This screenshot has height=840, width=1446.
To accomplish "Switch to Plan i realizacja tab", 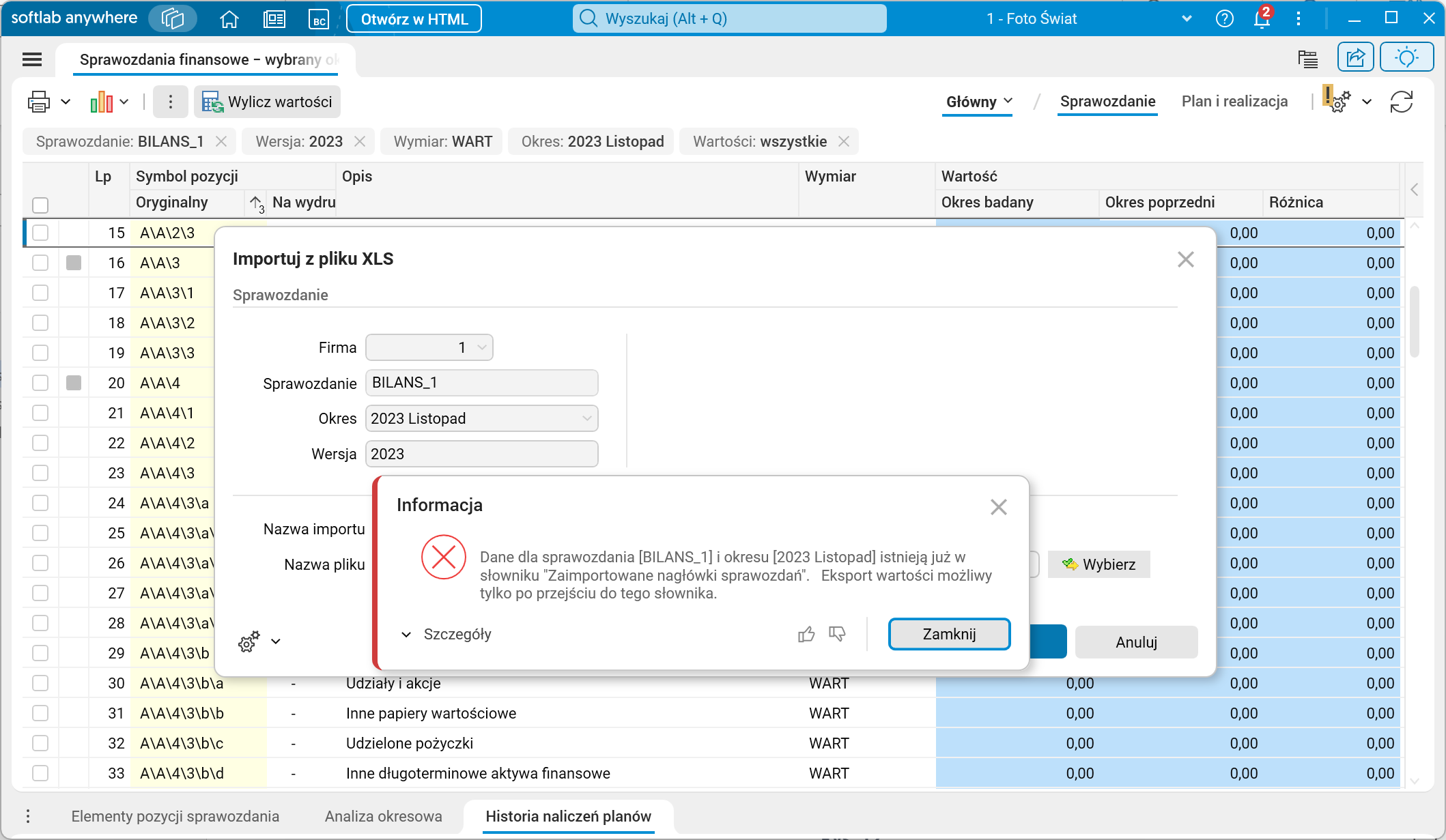I will [1234, 102].
